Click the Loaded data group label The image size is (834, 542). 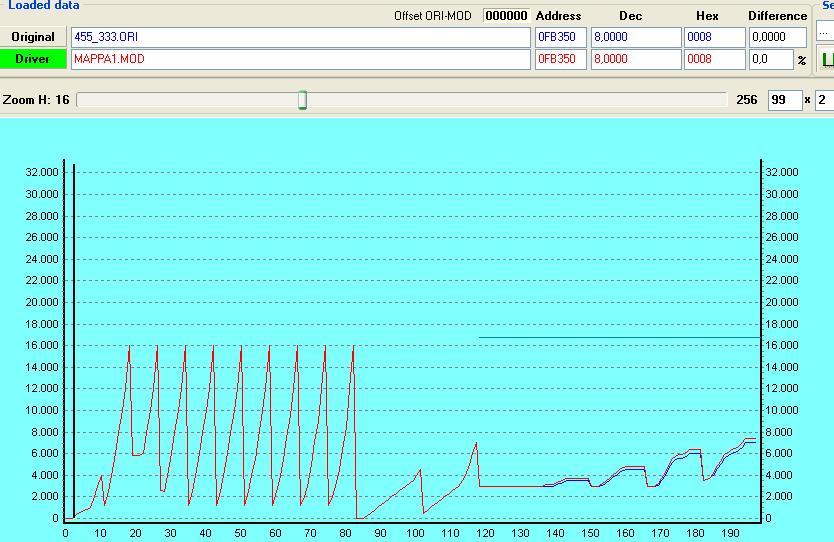click(44, 5)
